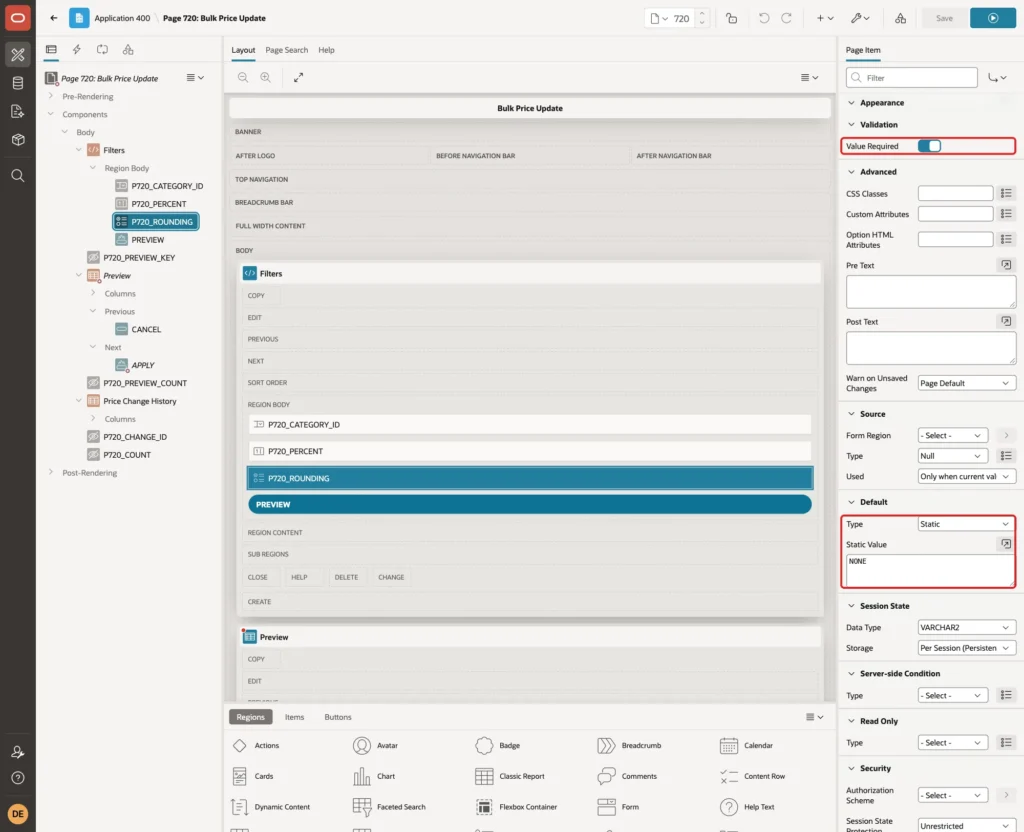Open the Session State Data Type dropdown

point(967,627)
